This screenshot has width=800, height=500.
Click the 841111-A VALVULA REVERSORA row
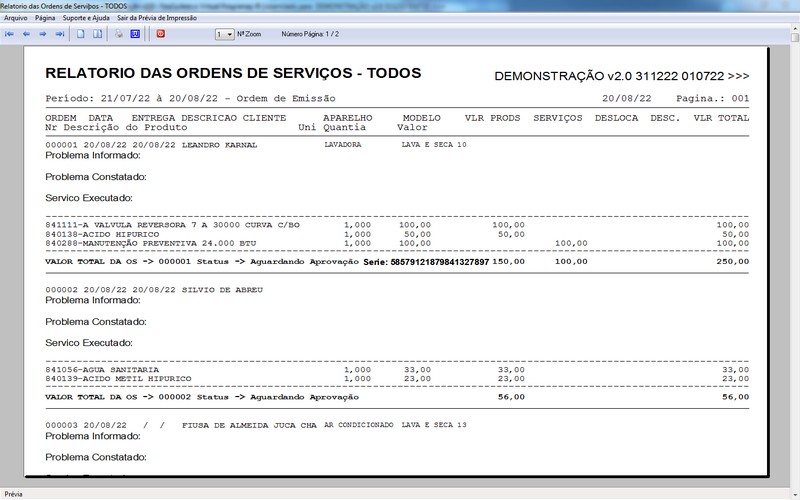click(397, 225)
